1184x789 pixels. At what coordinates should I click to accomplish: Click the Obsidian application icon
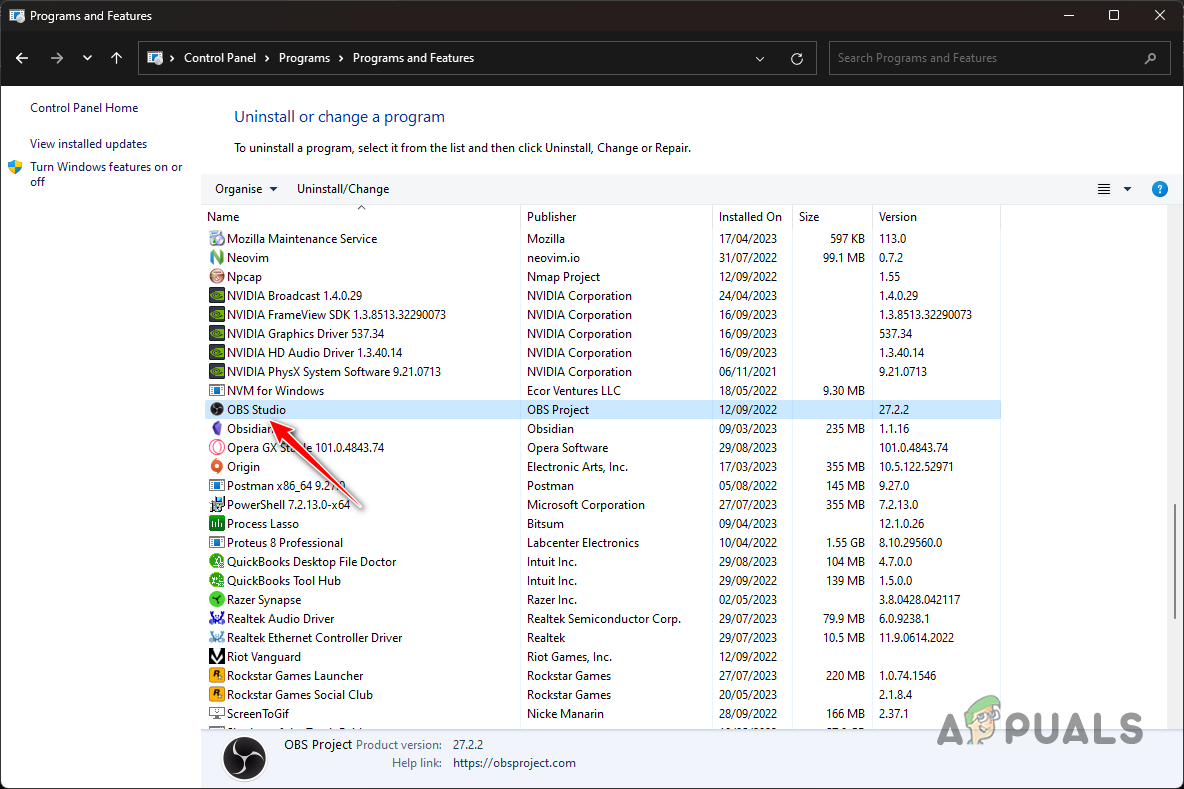pos(217,428)
